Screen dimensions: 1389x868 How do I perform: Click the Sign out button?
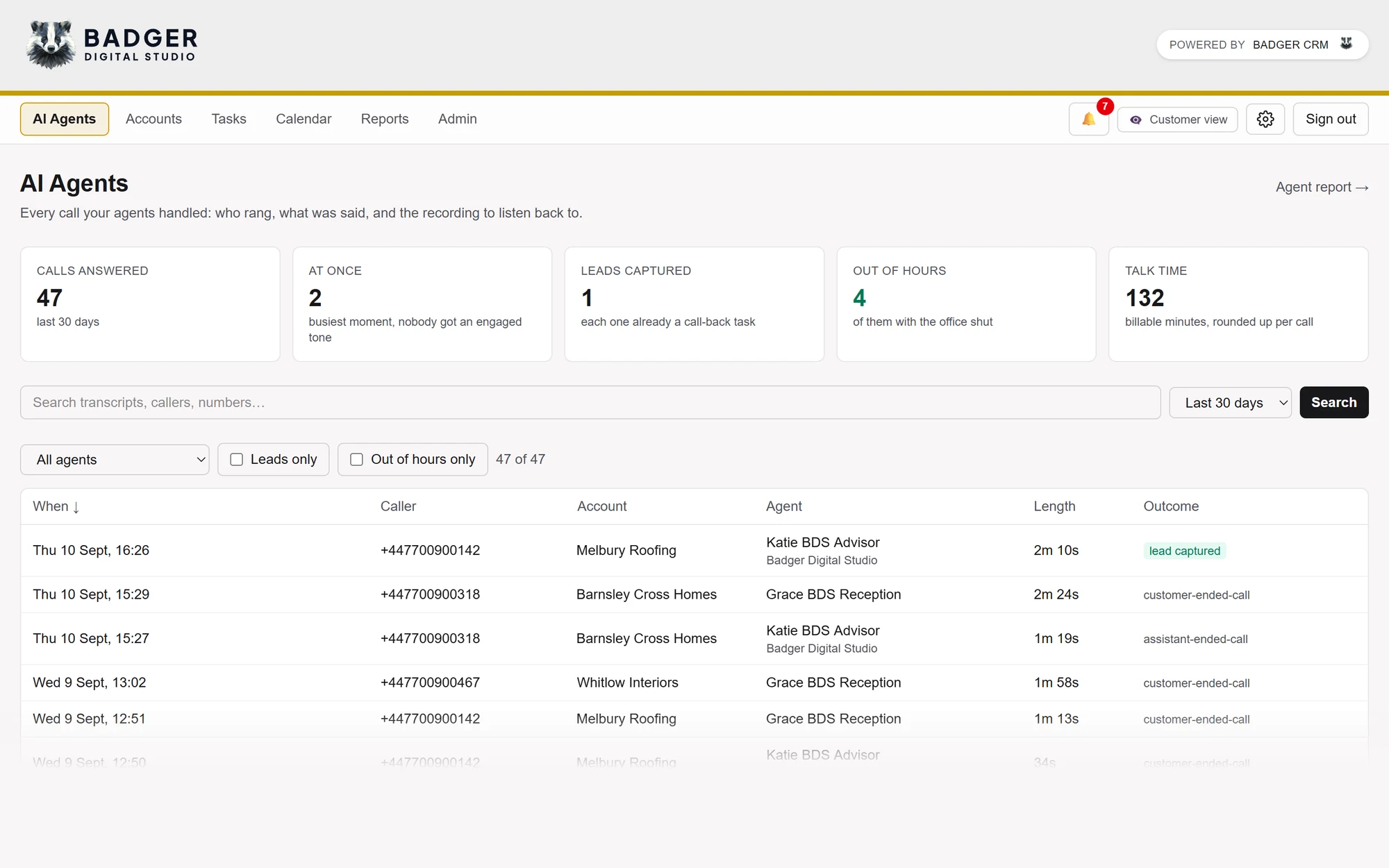point(1331,119)
